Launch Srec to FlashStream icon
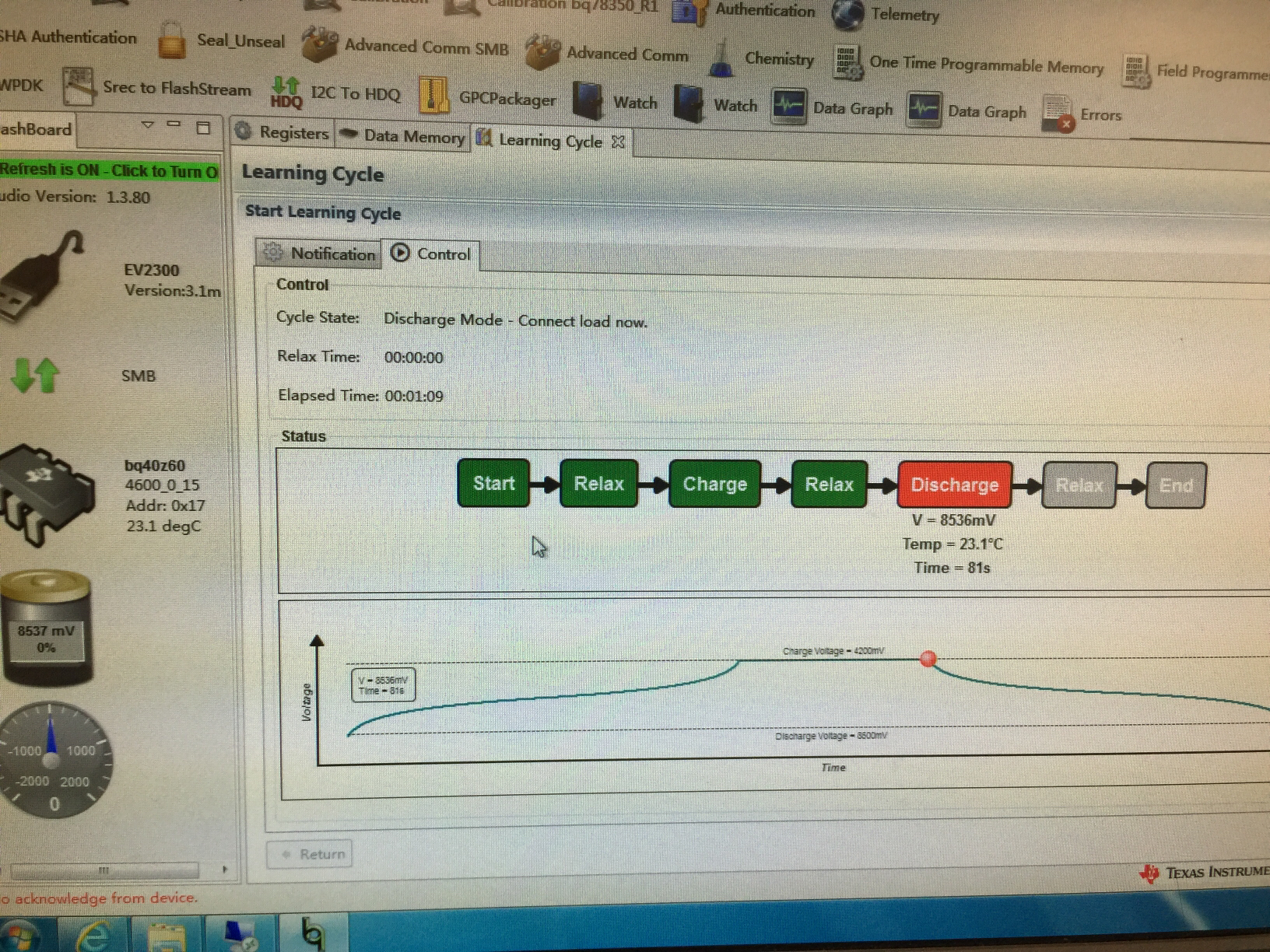The width and height of the screenshot is (1270, 952). [x=79, y=86]
